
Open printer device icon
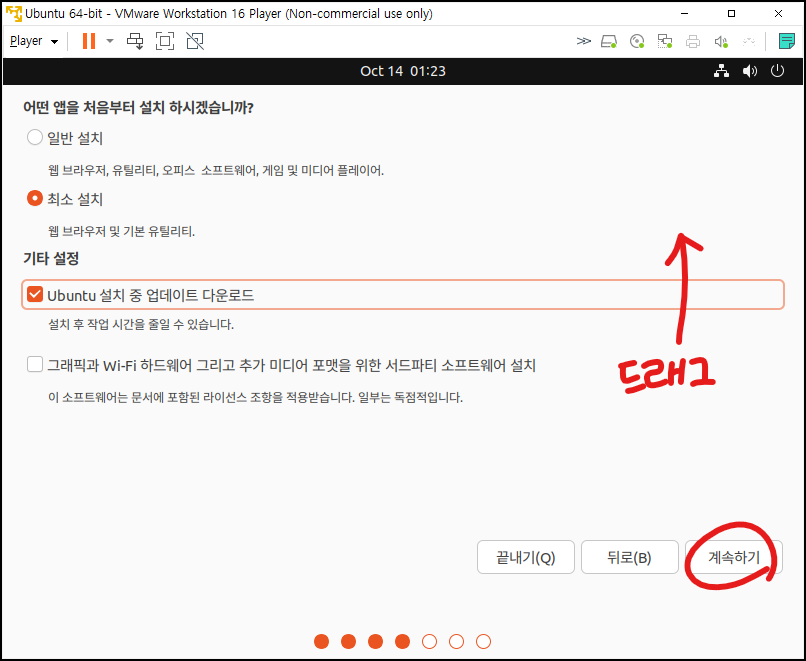coord(693,41)
